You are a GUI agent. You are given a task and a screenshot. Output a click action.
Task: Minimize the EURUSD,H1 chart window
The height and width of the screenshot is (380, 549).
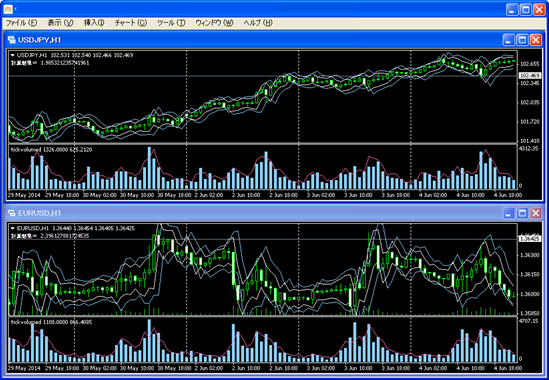point(508,213)
